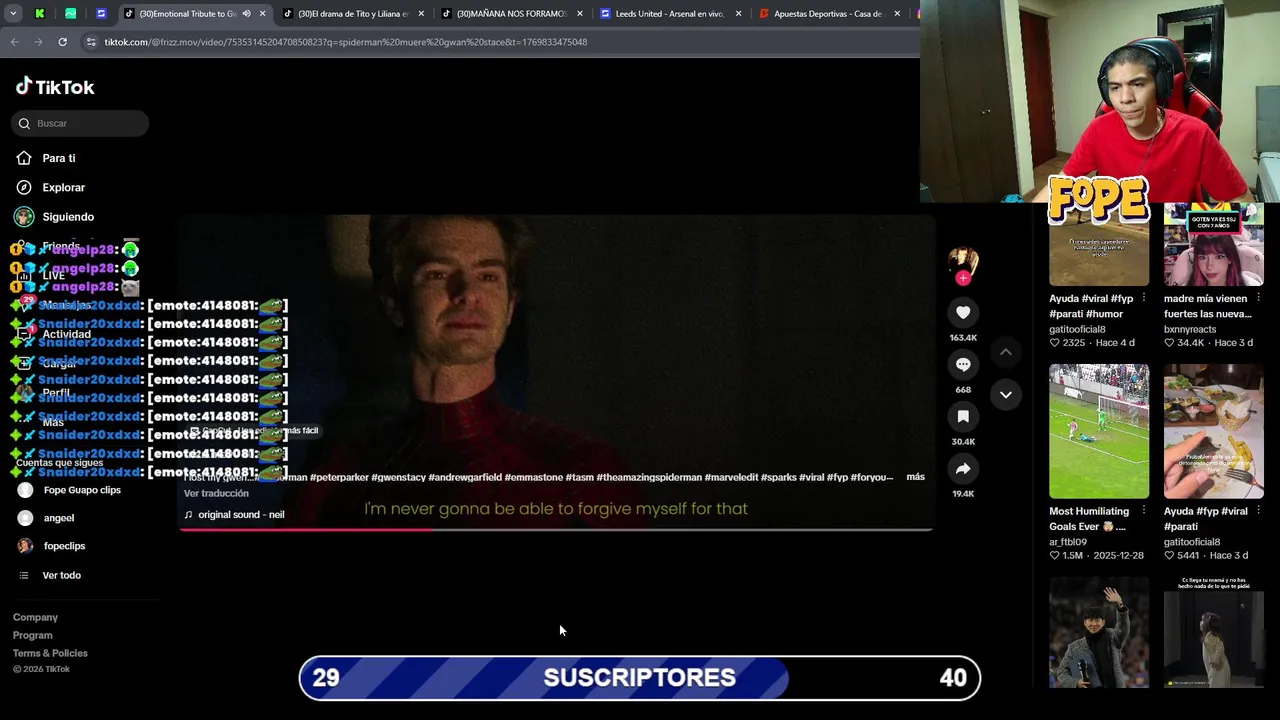This screenshot has width=1280, height=720.
Task: Open the browser tab search dropdown
Action: [13, 14]
